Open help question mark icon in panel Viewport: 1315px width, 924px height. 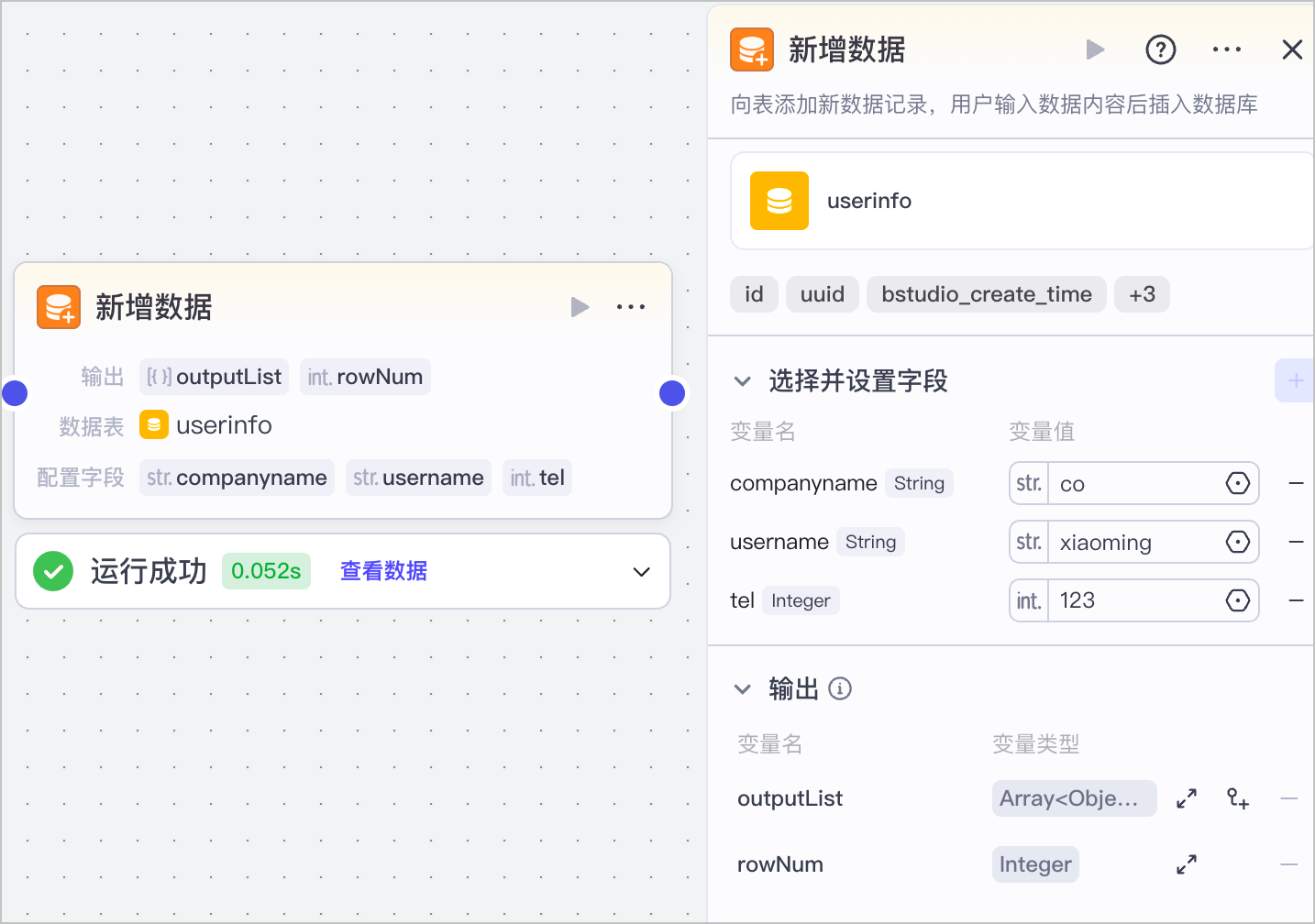[1161, 49]
